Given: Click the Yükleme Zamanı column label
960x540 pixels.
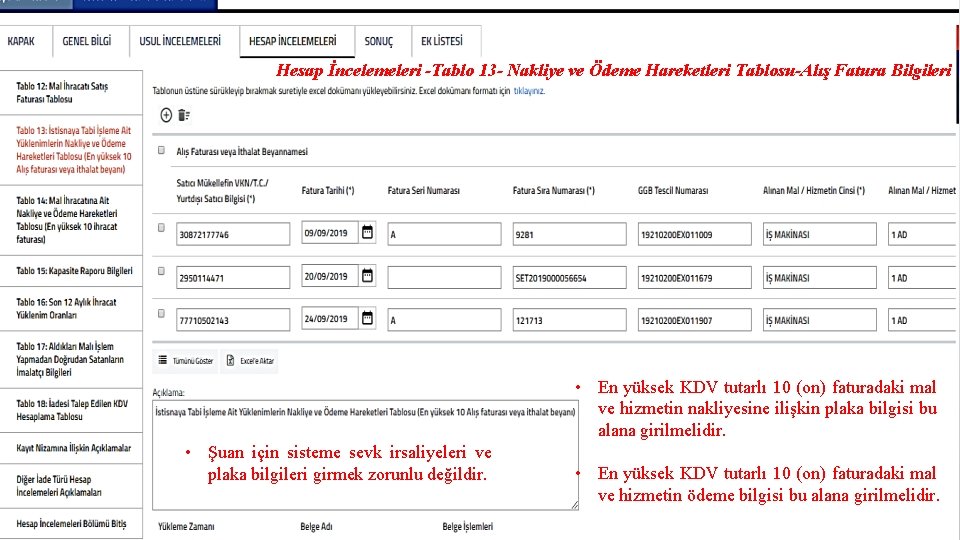Looking at the screenshot, I should point(186,527).
